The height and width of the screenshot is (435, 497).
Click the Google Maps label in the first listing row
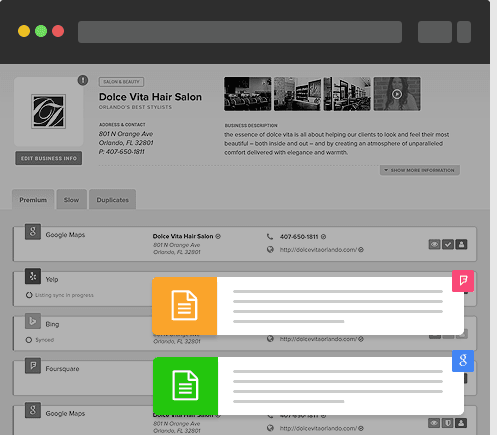click(65, 235)
